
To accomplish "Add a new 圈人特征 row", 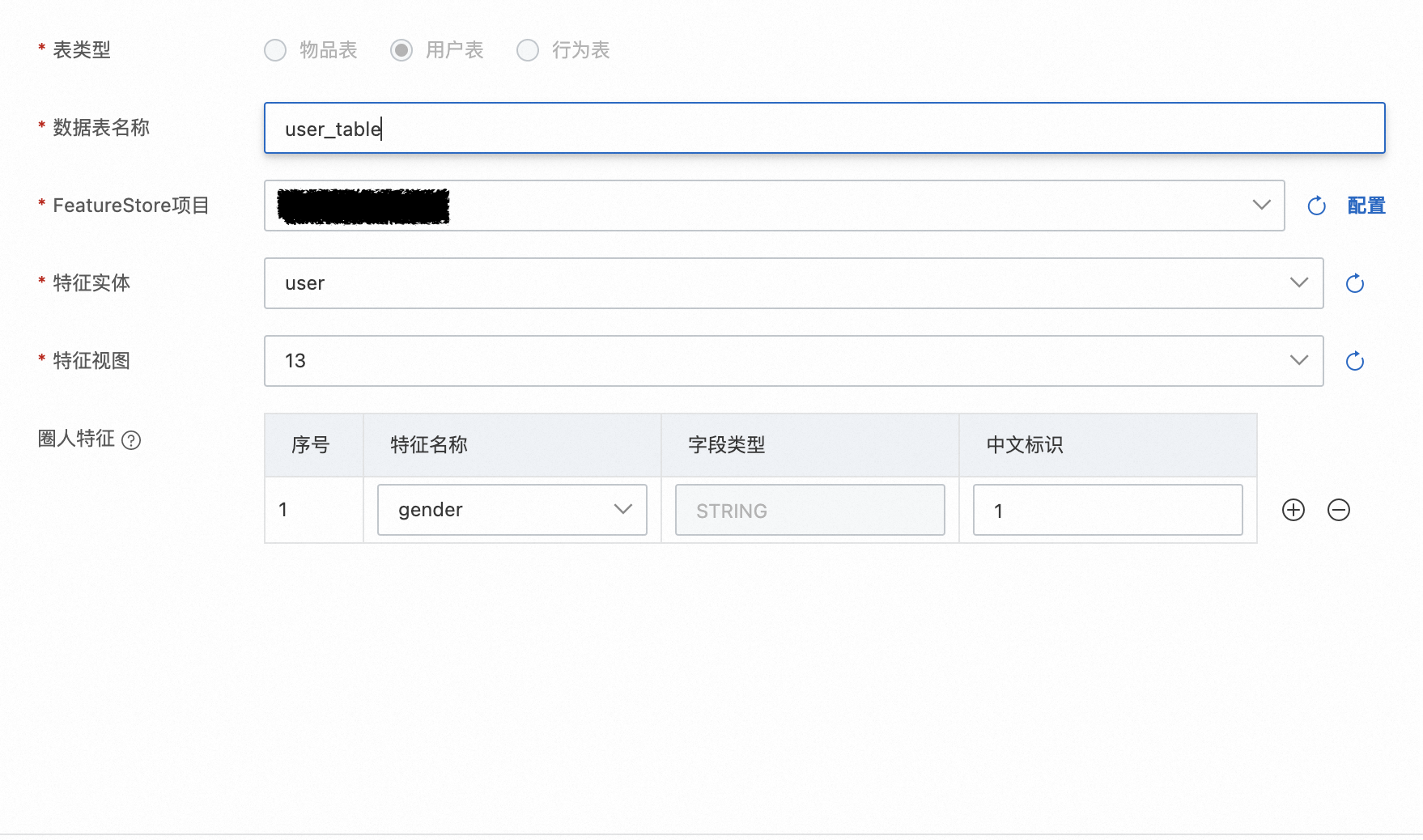I will tap(1293, 510).
